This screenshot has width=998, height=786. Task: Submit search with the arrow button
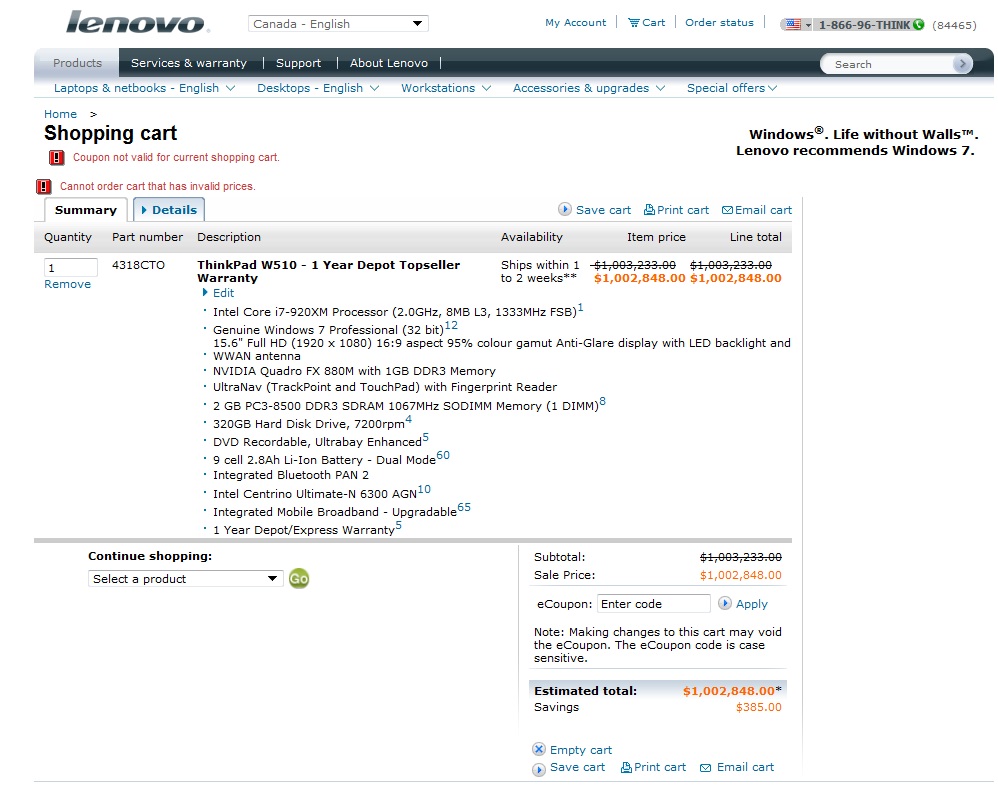(962, 64)
